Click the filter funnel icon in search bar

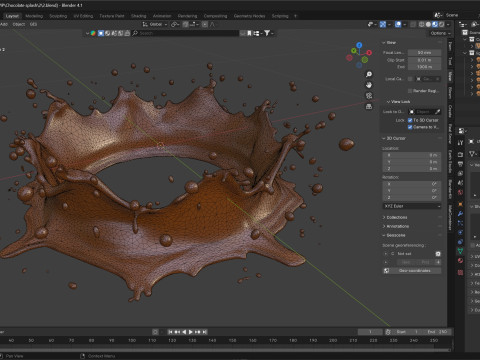(267, 33)
